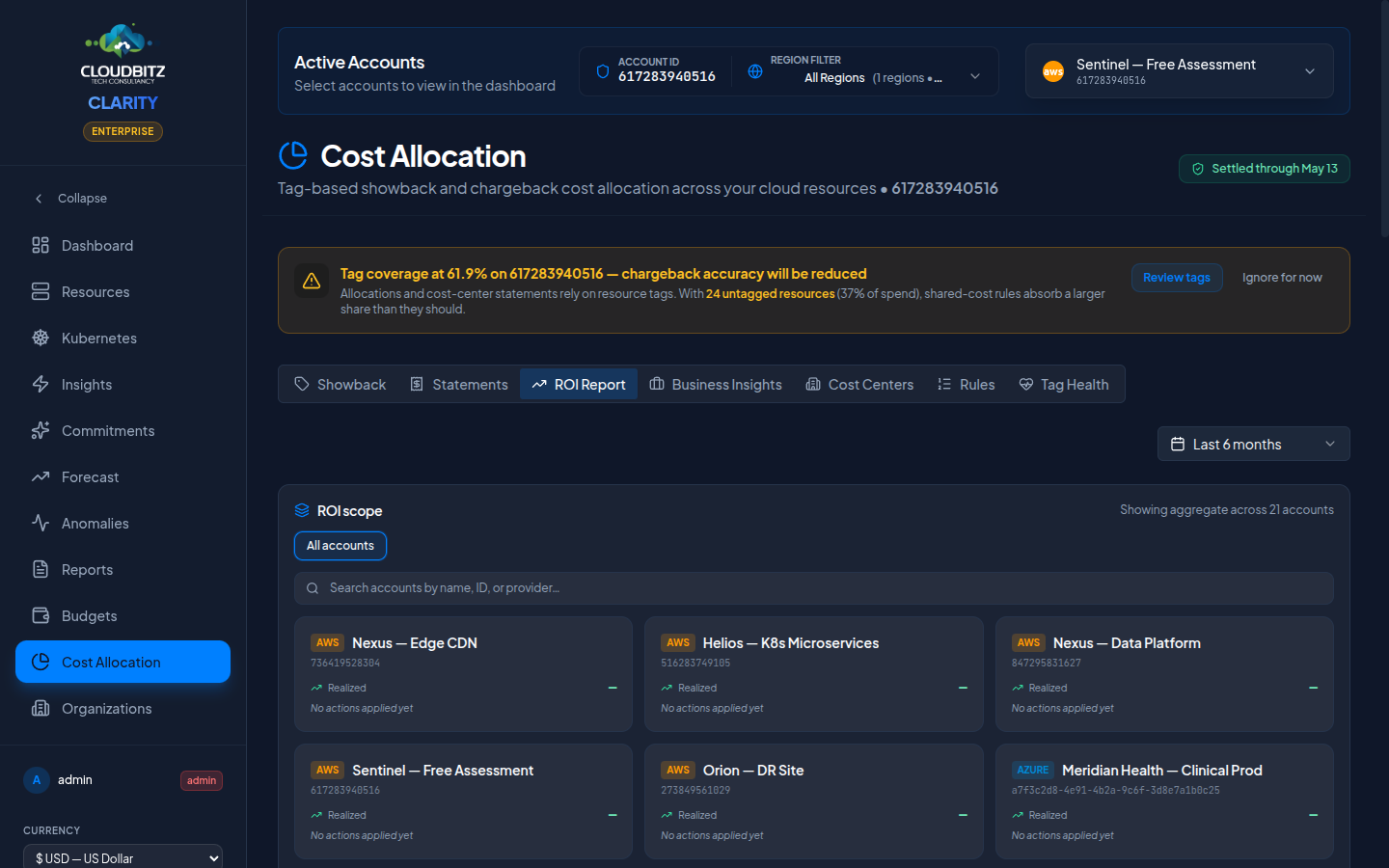The width and height of the screenshot is (1389, 868).
Task: Click the ENTERPRISE plan badge
Action: point(123,131)
